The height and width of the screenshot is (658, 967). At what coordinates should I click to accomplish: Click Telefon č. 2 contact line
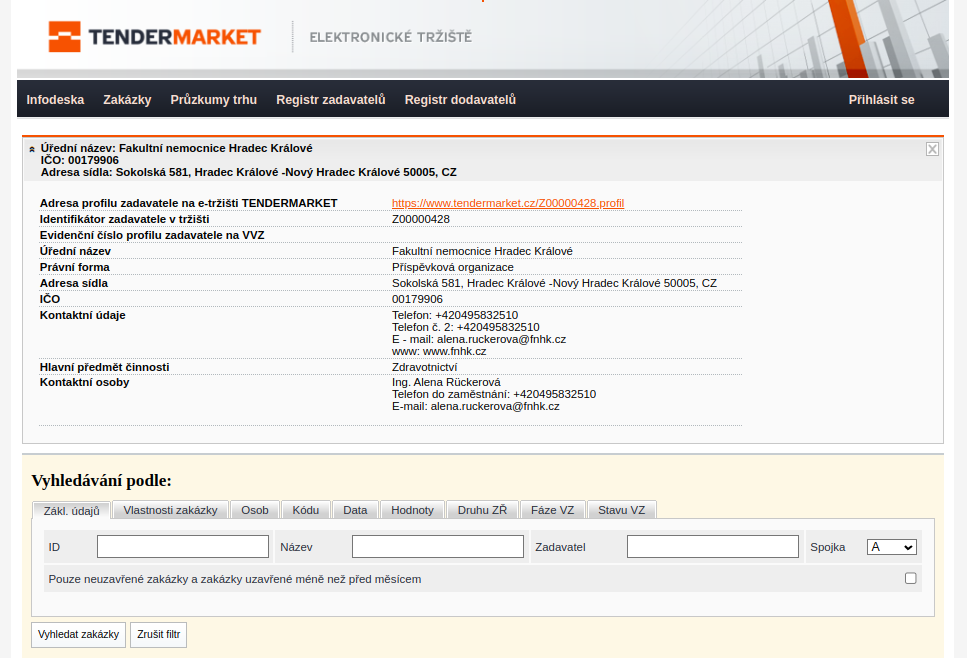point(466,327)
